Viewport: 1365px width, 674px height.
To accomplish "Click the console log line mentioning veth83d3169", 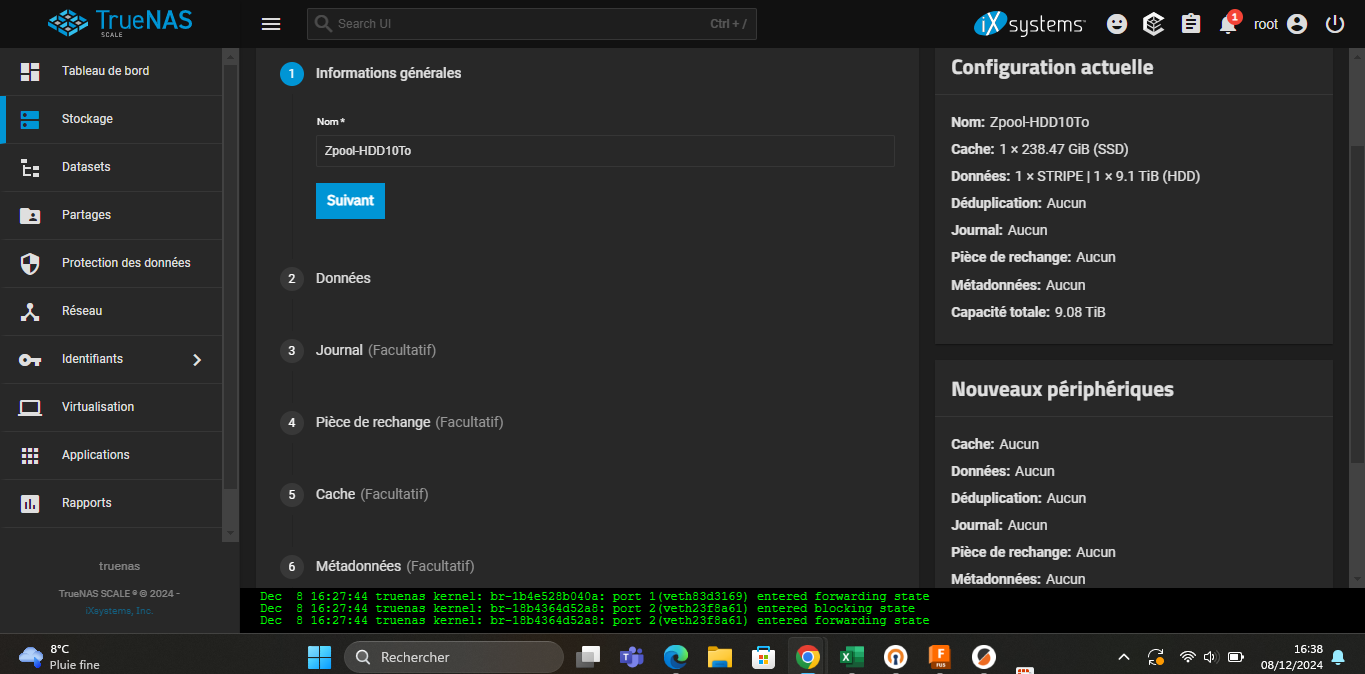I will [594, 596].
